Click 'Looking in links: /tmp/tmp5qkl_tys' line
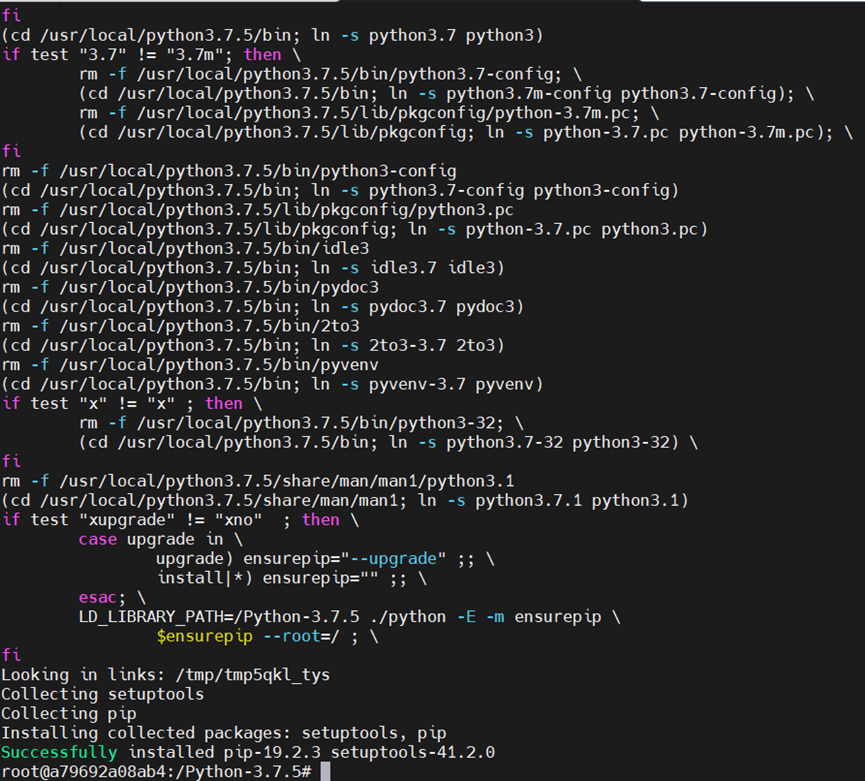The width and height of the screenshot is (865, 781). click(x=165, y=675)
